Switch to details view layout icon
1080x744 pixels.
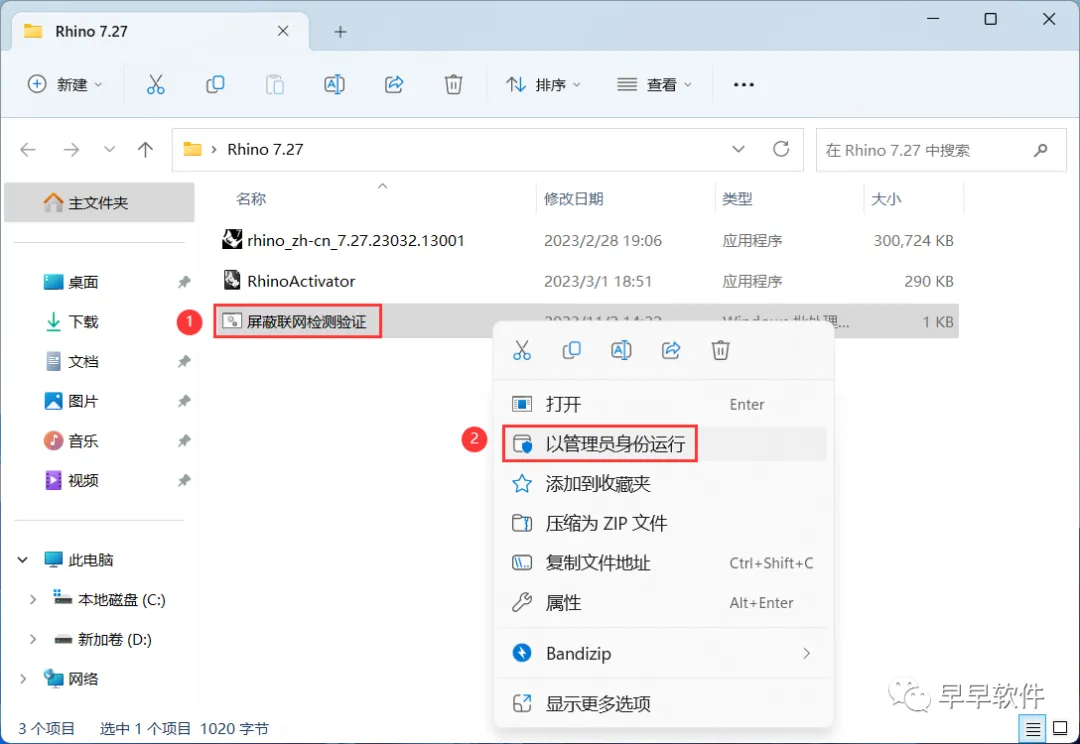(x=1032, y=728)
